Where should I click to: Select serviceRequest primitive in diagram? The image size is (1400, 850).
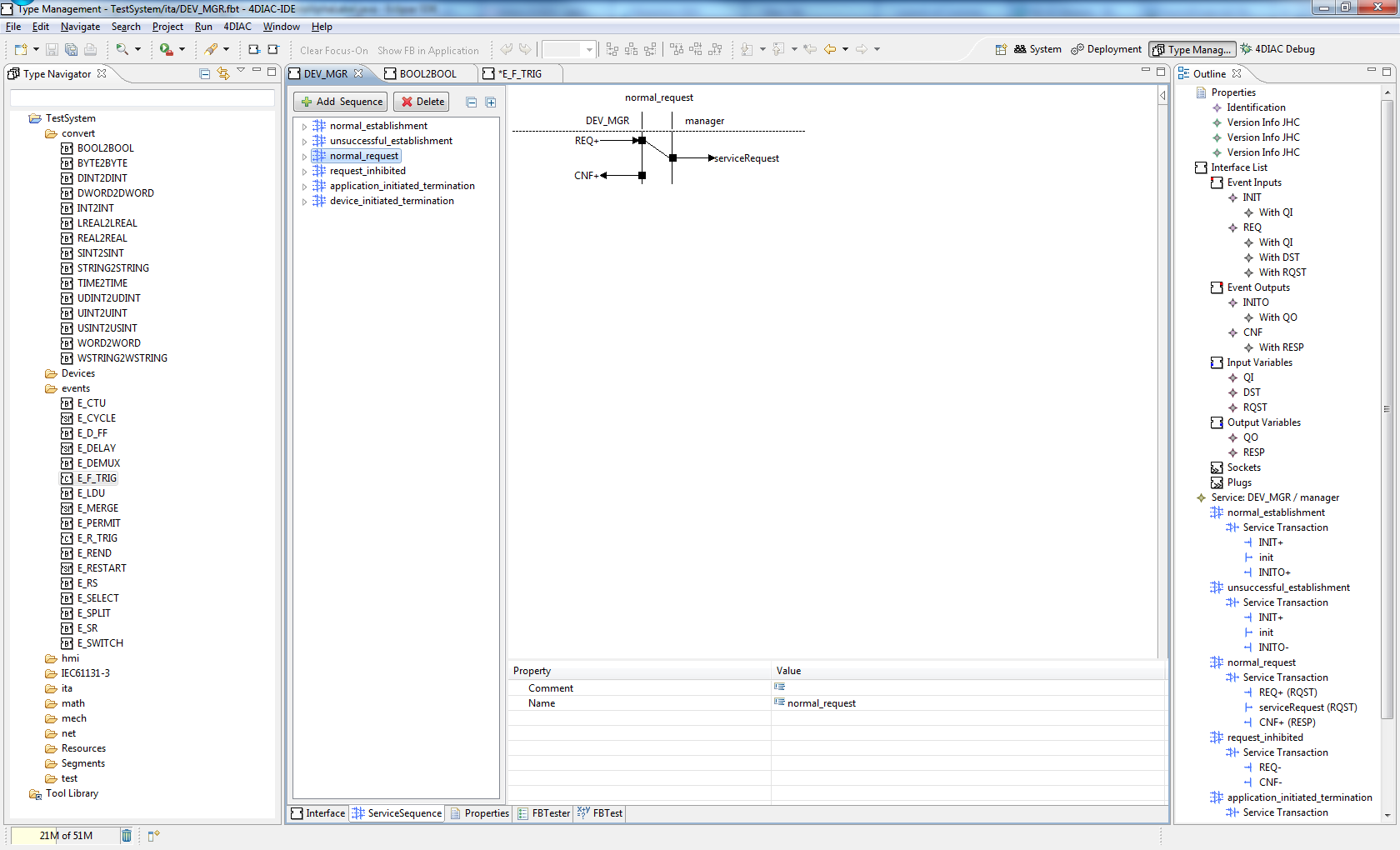tap(747, 158)
